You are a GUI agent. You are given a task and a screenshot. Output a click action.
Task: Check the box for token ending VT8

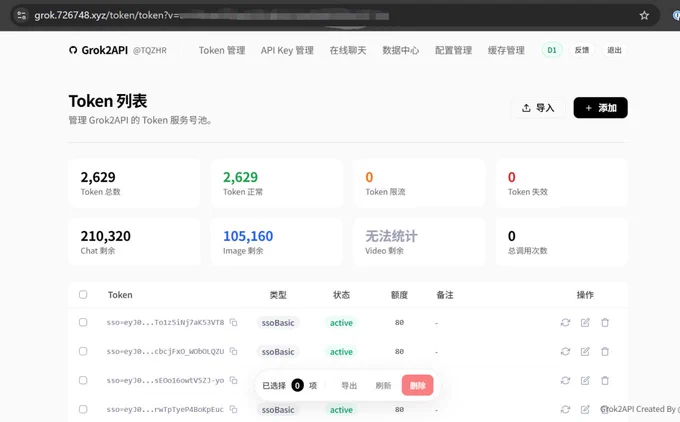pos(83,322)
